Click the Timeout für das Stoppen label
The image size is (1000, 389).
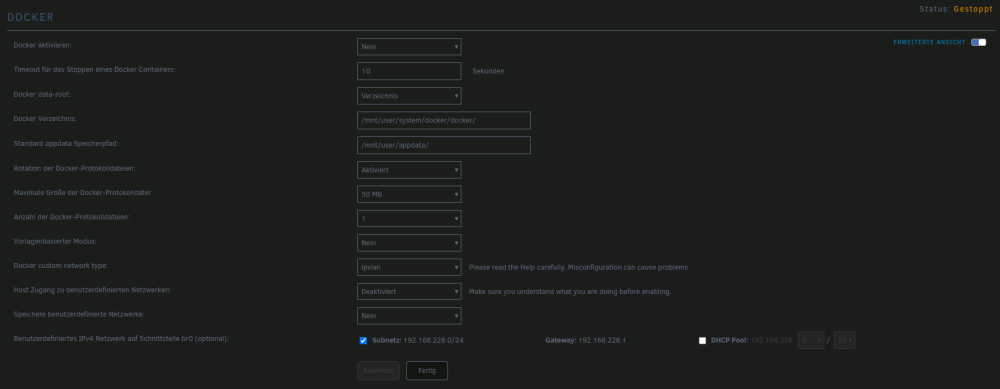tap(94, 70)
